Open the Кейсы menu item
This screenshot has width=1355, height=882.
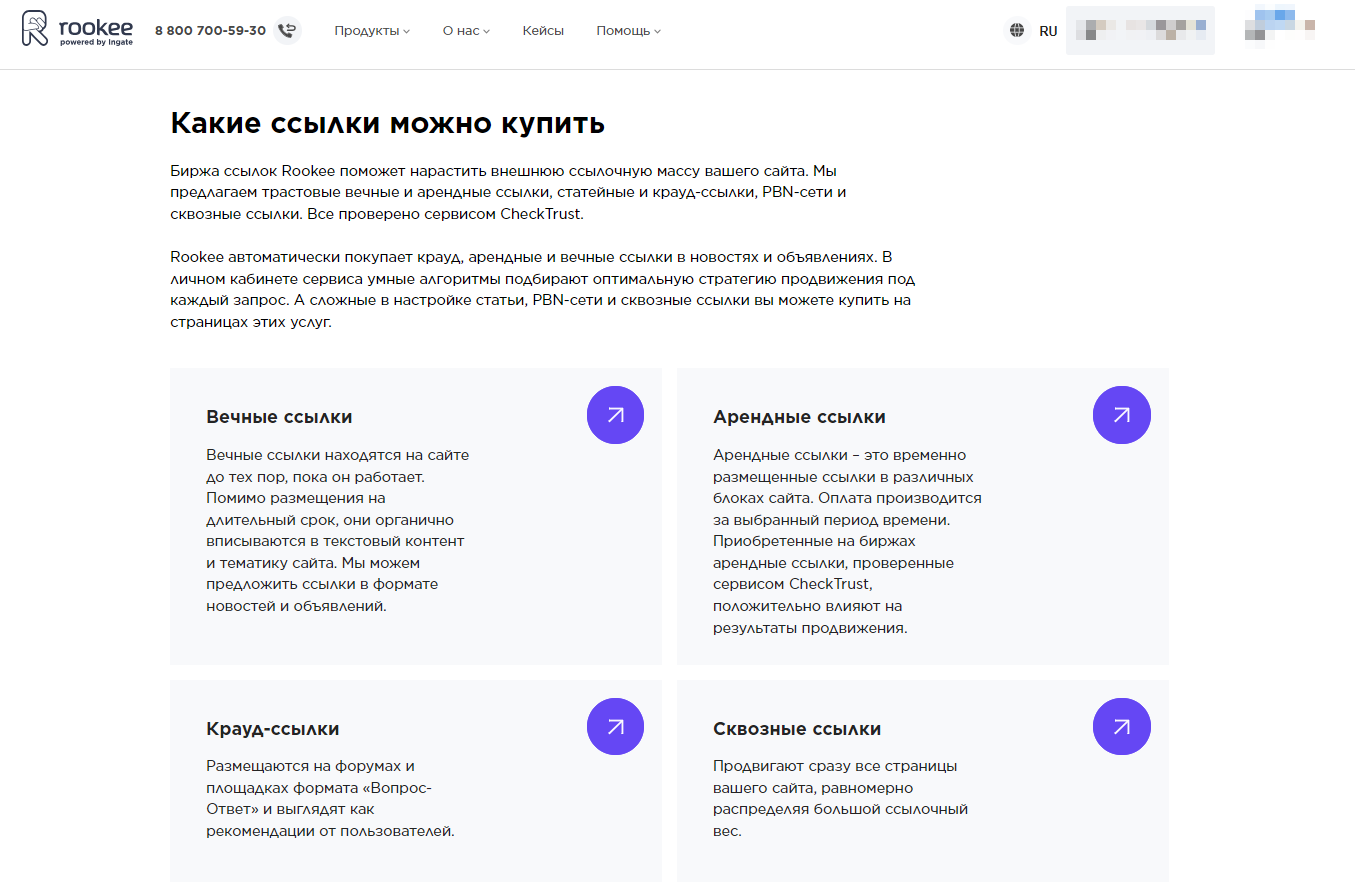[x=543, y=31]
